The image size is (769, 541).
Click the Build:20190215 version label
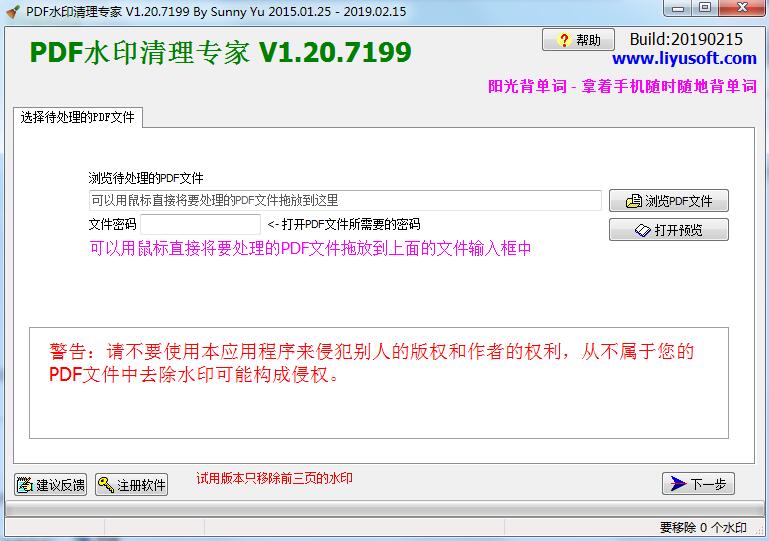[685, 39]
